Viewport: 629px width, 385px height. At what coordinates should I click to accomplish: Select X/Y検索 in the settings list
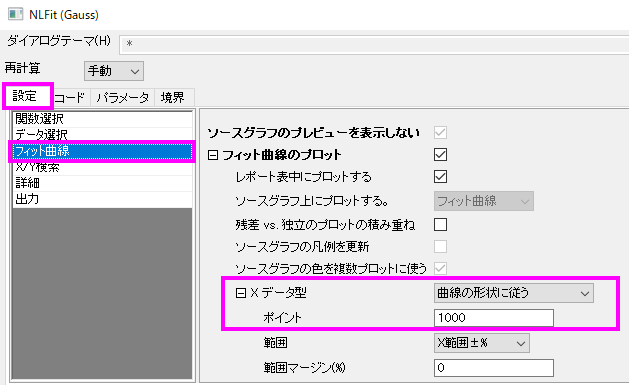pos(102,167)
